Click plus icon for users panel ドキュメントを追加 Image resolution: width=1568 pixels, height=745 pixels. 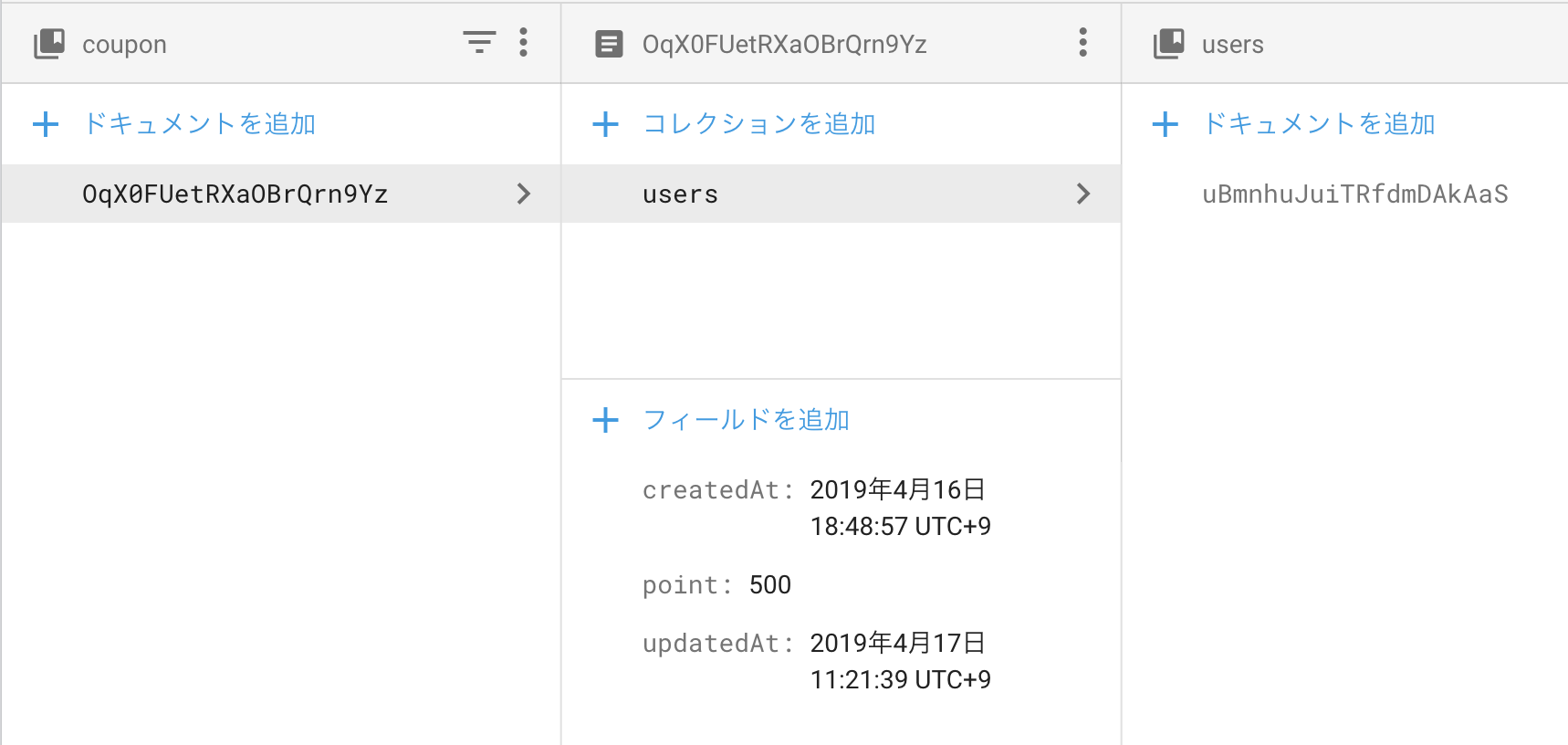pyautogui.click(x=1166, y=124)
